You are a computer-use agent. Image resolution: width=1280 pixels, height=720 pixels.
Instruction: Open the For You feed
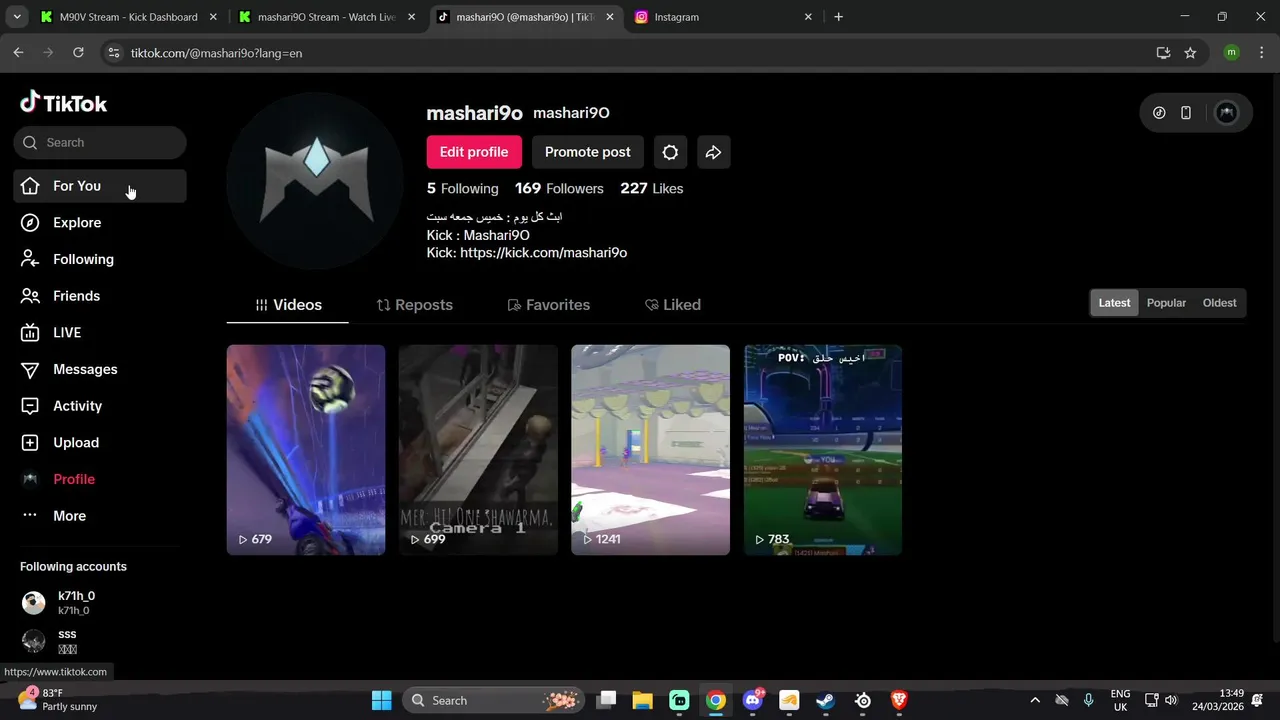point(100,186)
